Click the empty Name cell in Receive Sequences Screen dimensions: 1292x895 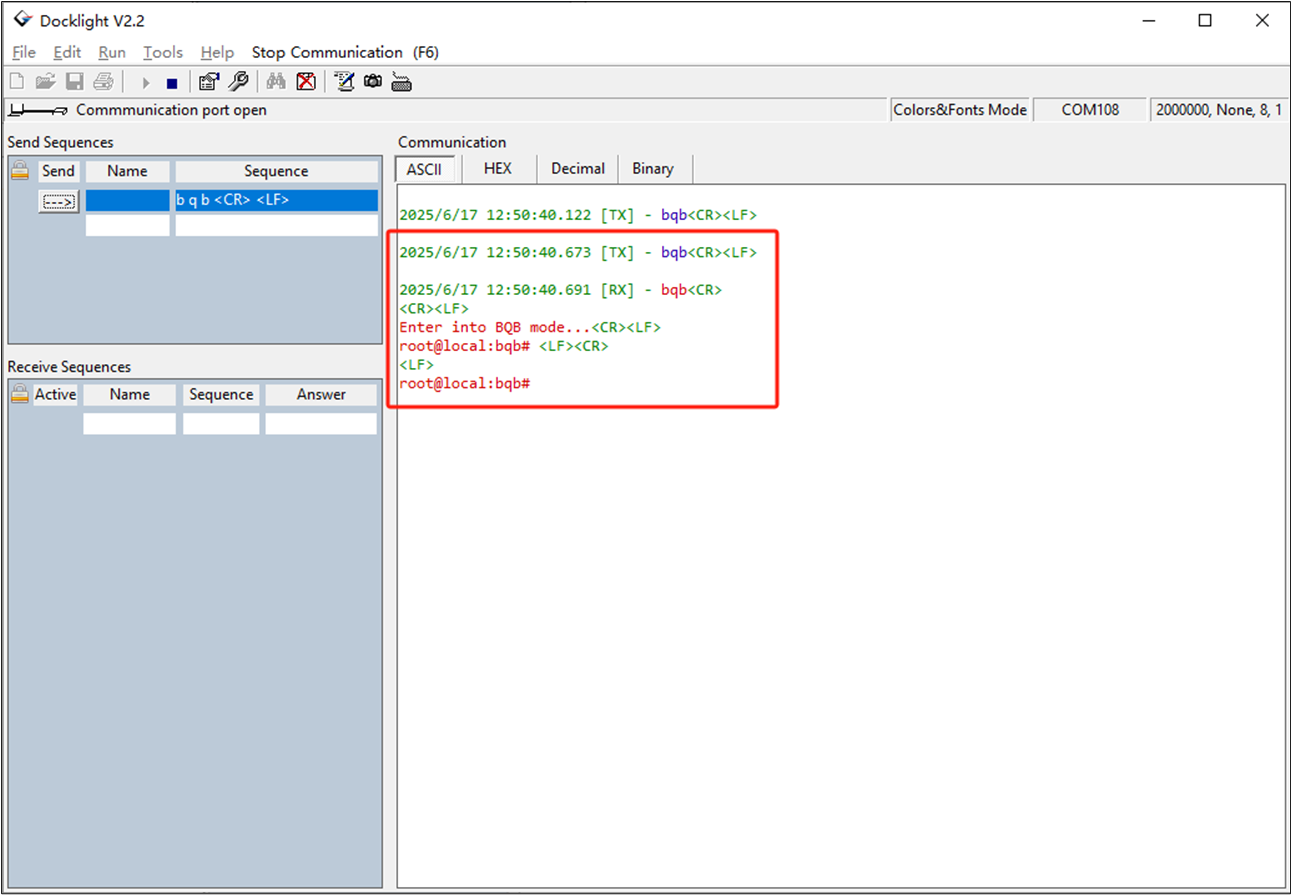[130, 424]
